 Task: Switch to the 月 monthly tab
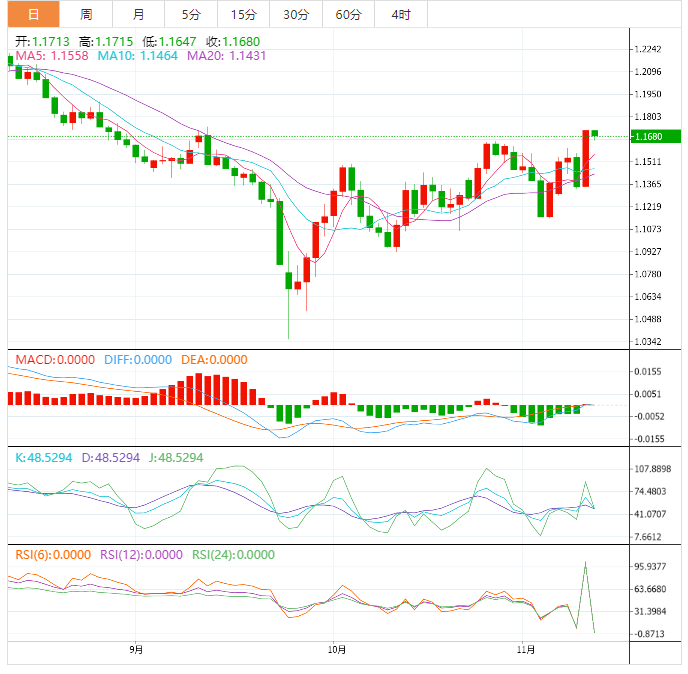coord(139,14)
